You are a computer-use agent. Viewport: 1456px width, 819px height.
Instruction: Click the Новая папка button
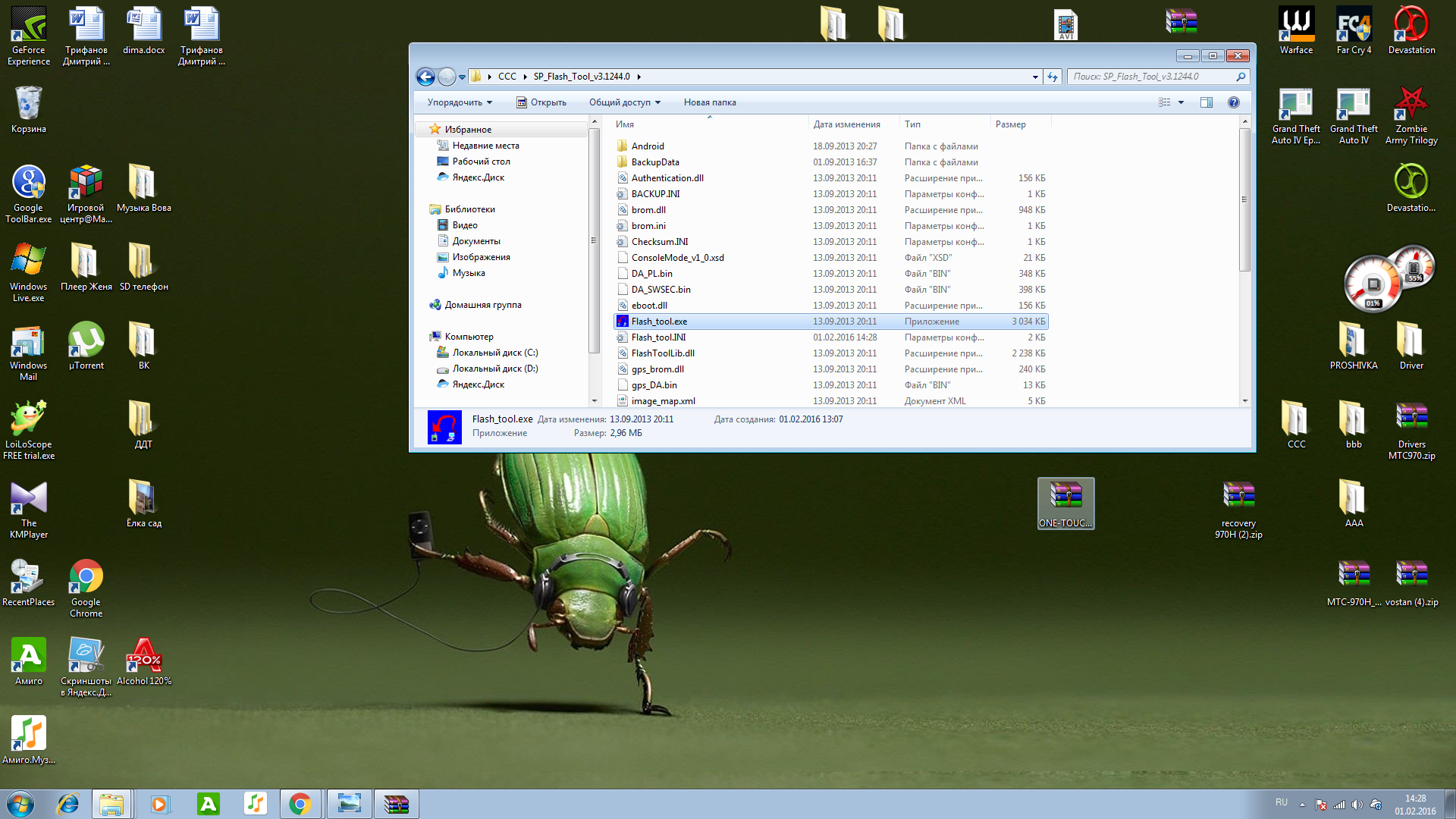click(709, 102)
